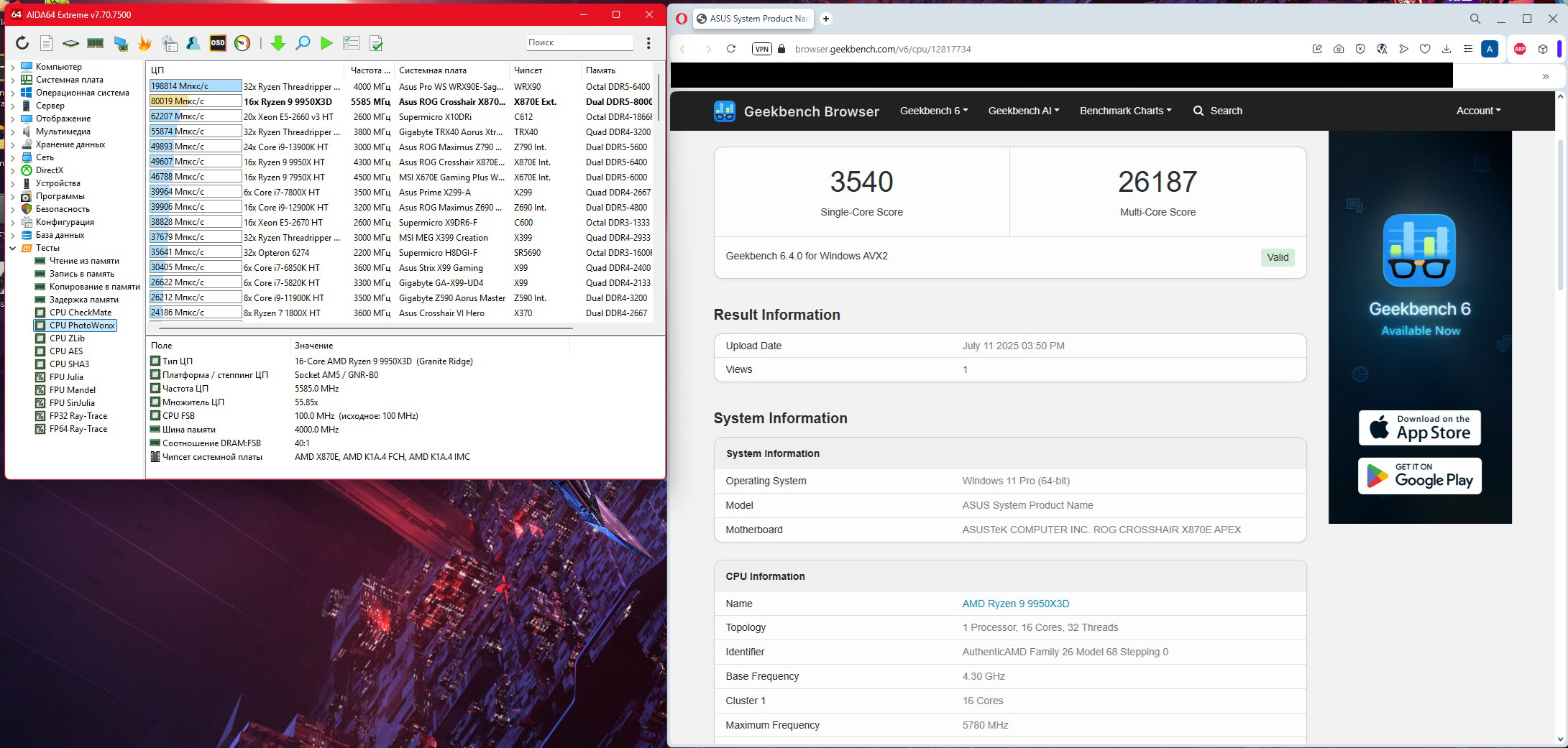The width and height of the screenshot is (1568, 748).
Task: Click Search in Geekbench navbar
Action: (1218, 111)
